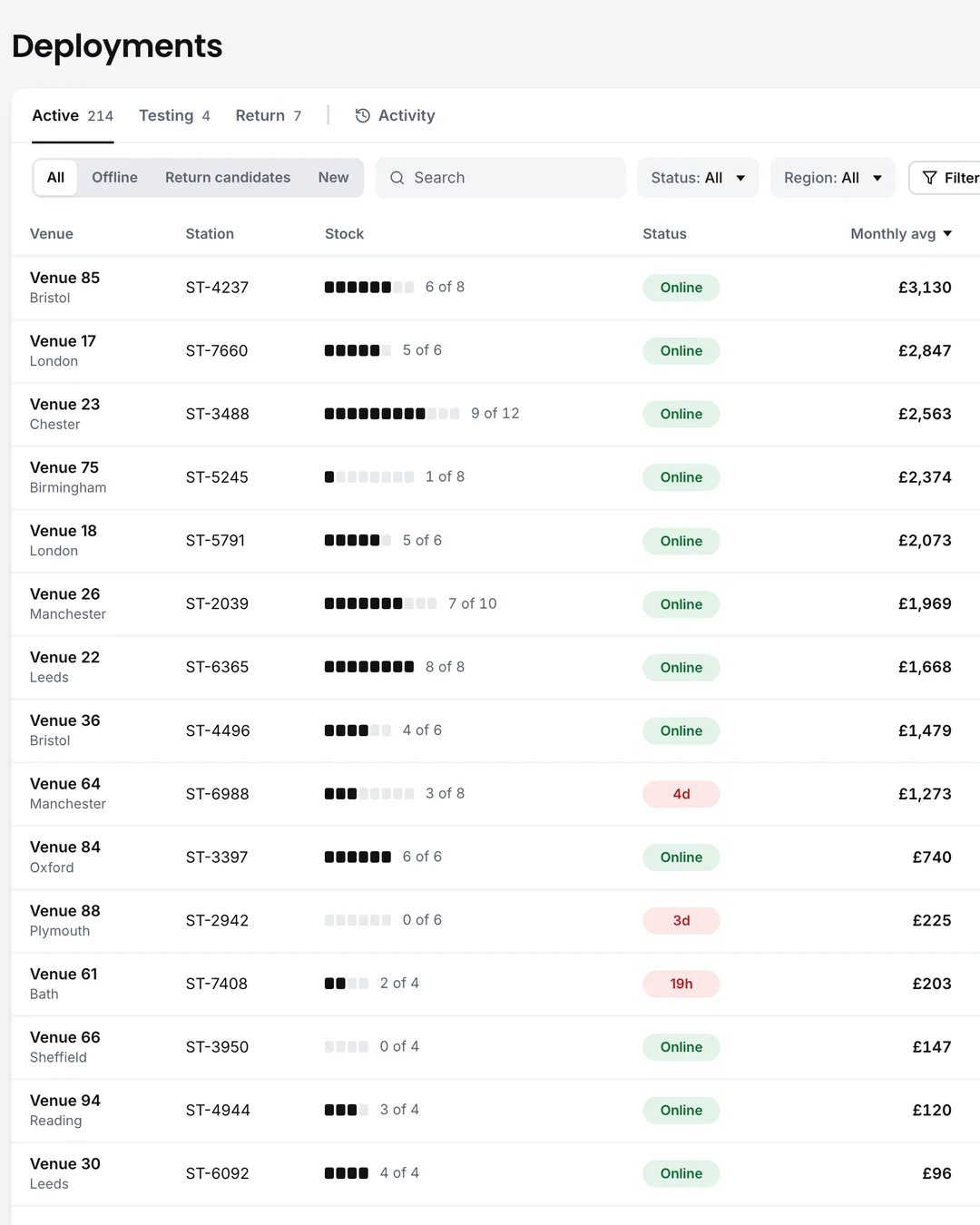Switch to the Active tab
980x1225 pixels.
click(73, 115)
